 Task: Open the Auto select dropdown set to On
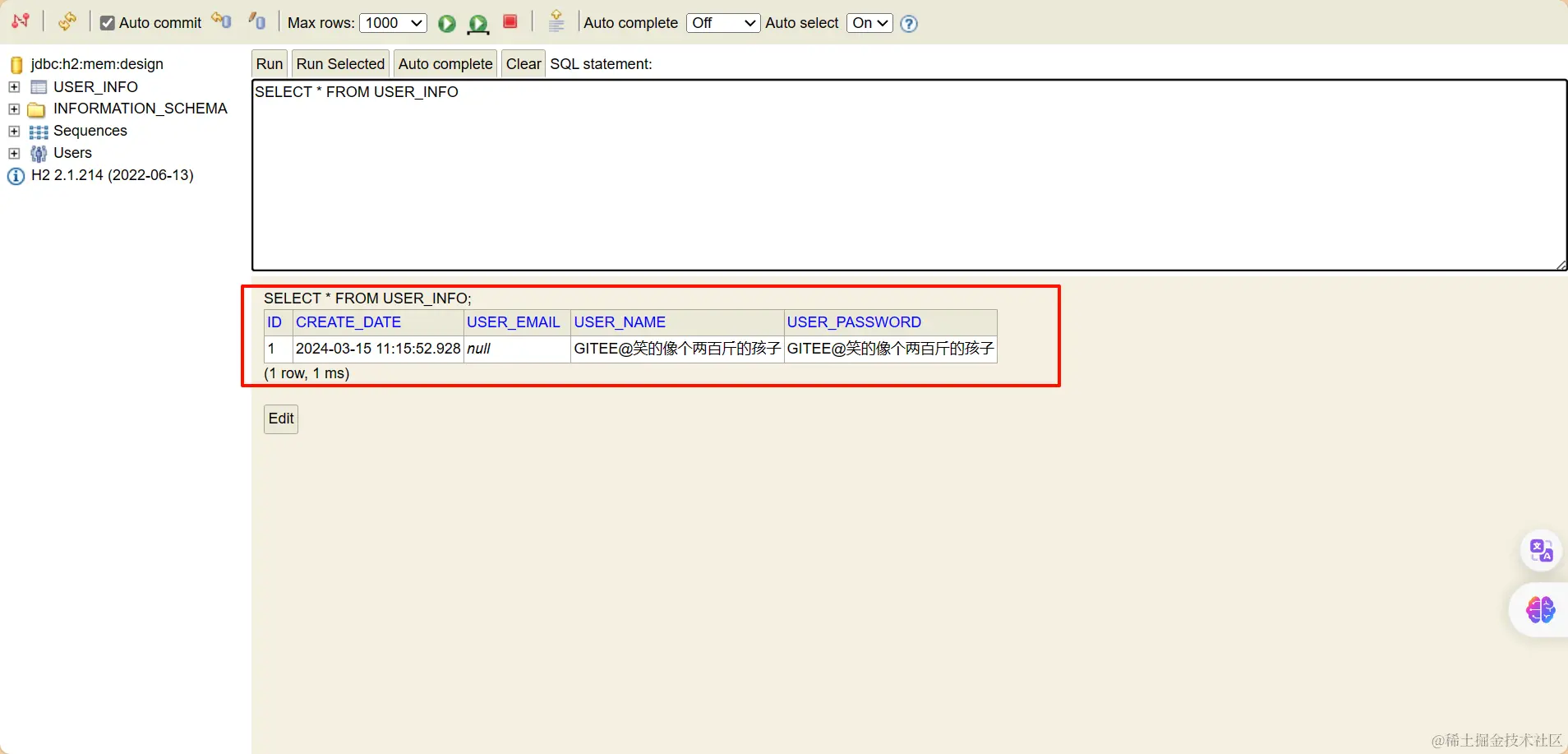point(869,23)
